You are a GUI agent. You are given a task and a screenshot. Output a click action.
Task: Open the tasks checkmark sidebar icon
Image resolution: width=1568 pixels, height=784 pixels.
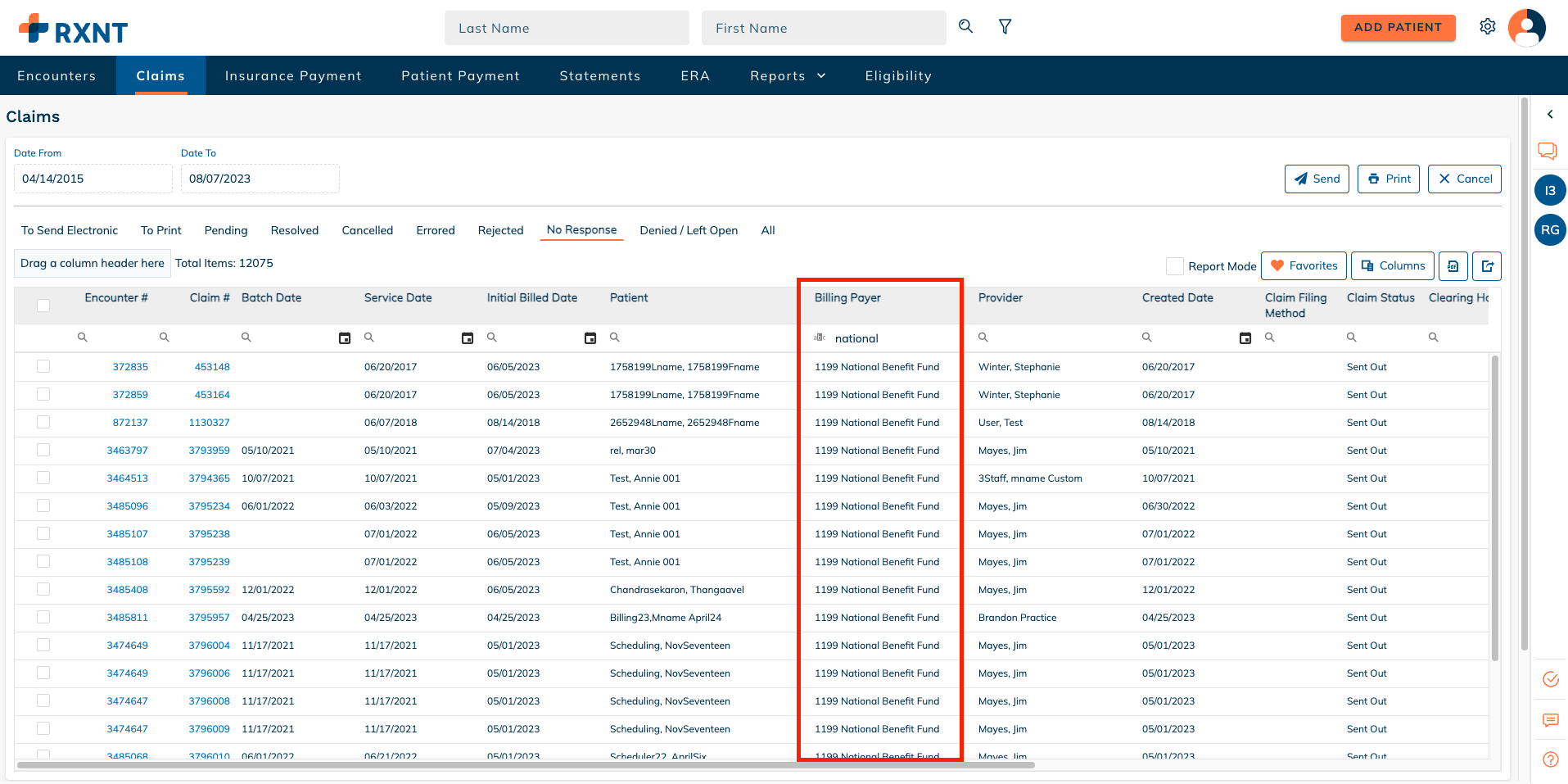pos(1550,679)
